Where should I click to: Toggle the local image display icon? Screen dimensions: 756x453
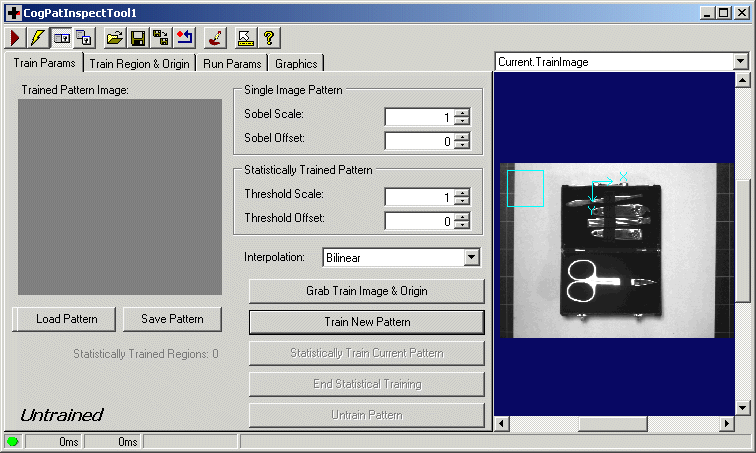tap(62, 38)
